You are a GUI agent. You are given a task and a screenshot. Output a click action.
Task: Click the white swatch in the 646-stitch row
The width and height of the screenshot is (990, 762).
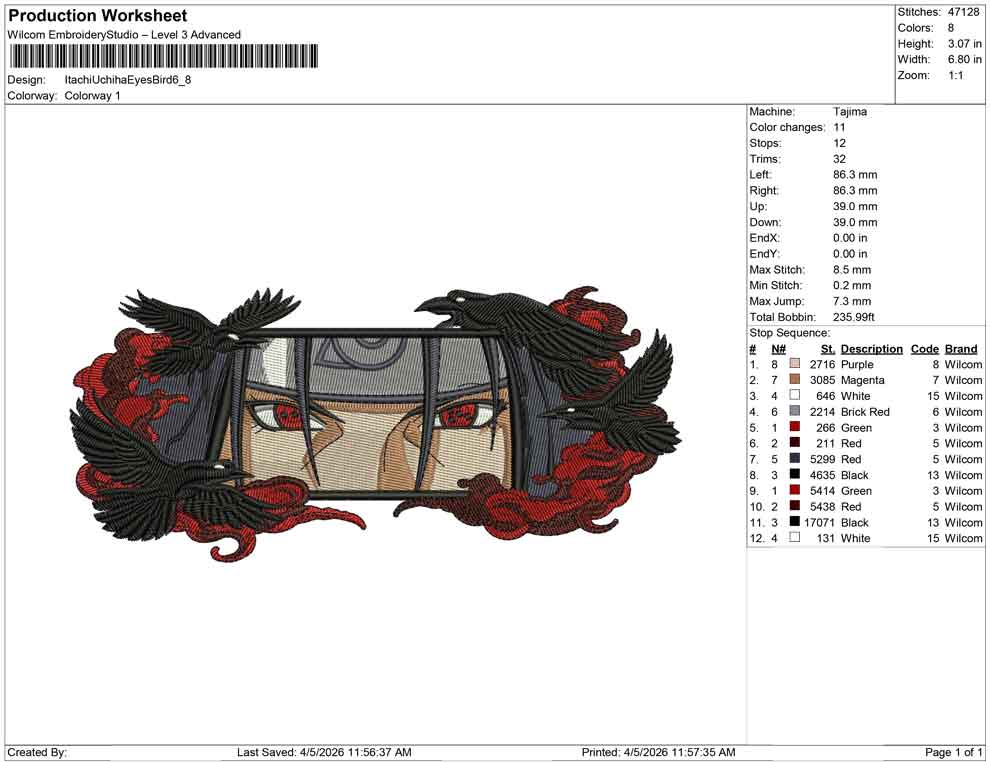pos(794,395)
